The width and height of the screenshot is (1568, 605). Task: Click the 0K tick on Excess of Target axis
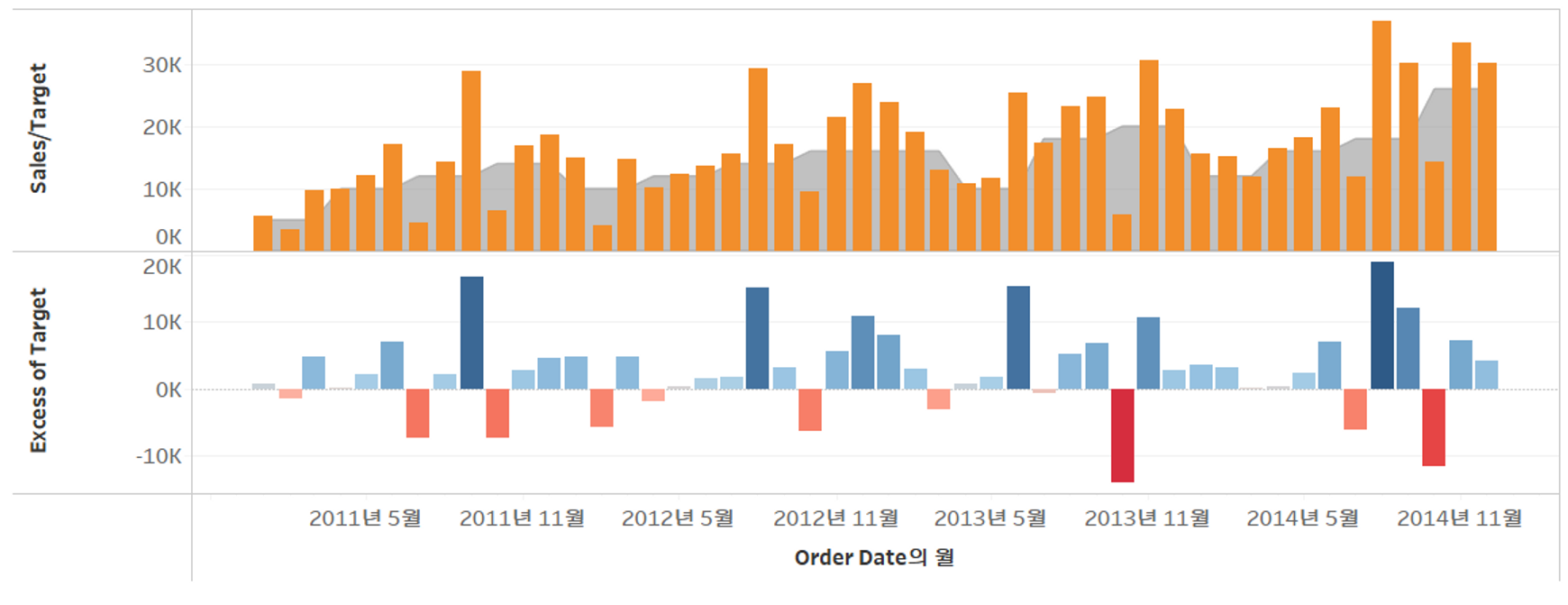[169, 390]
